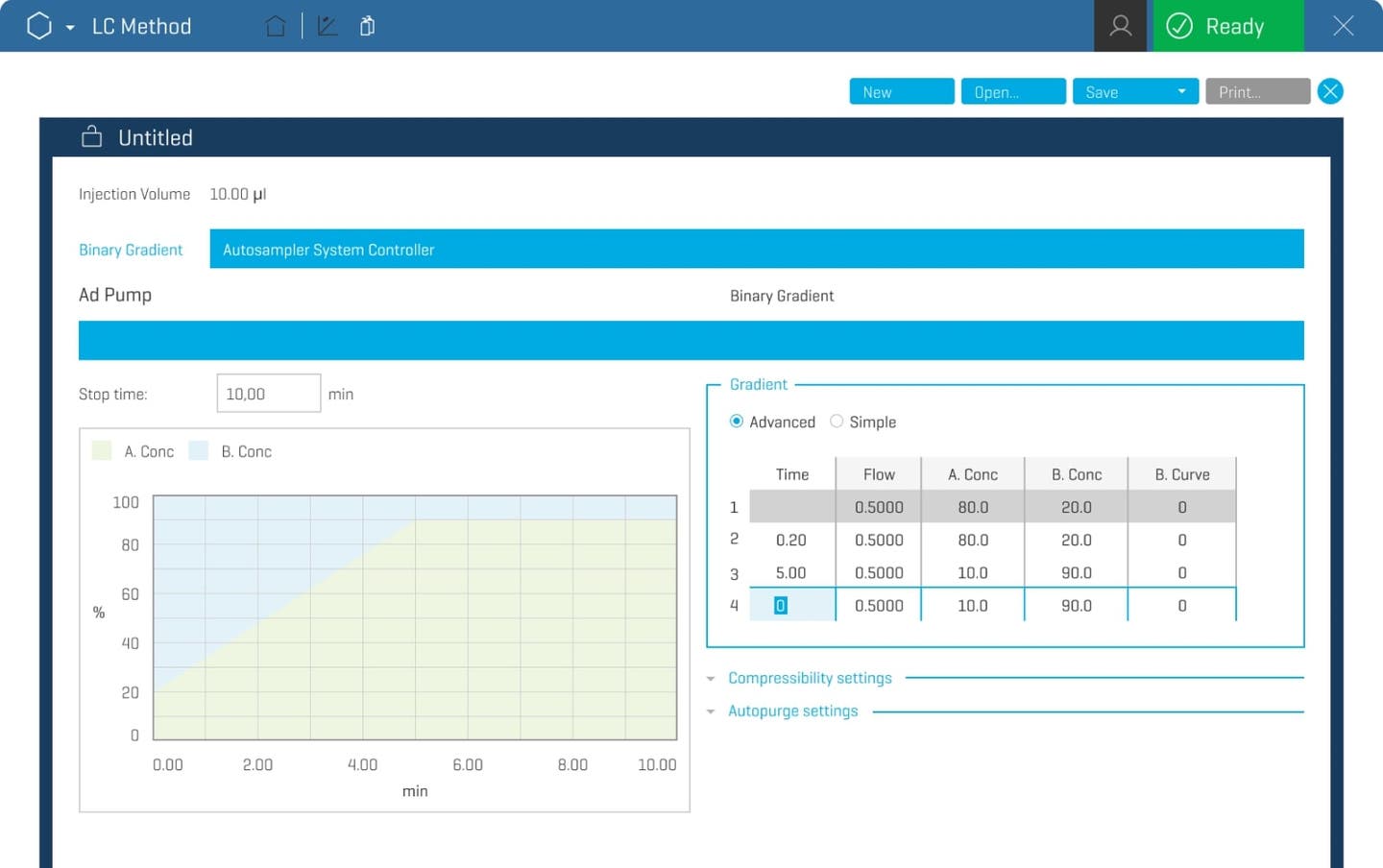This screenshot has height=868, width=1383.
Task: Click the New button
Action: coord(901,91)
